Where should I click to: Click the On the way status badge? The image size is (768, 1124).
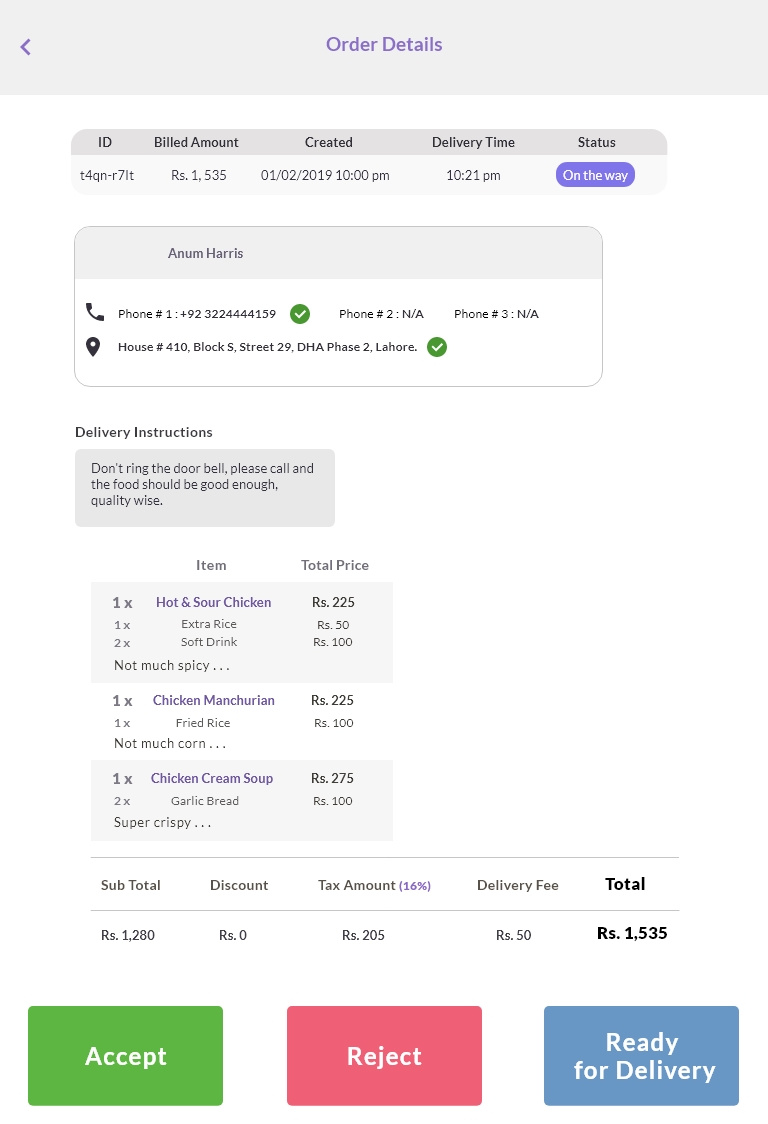595,176
